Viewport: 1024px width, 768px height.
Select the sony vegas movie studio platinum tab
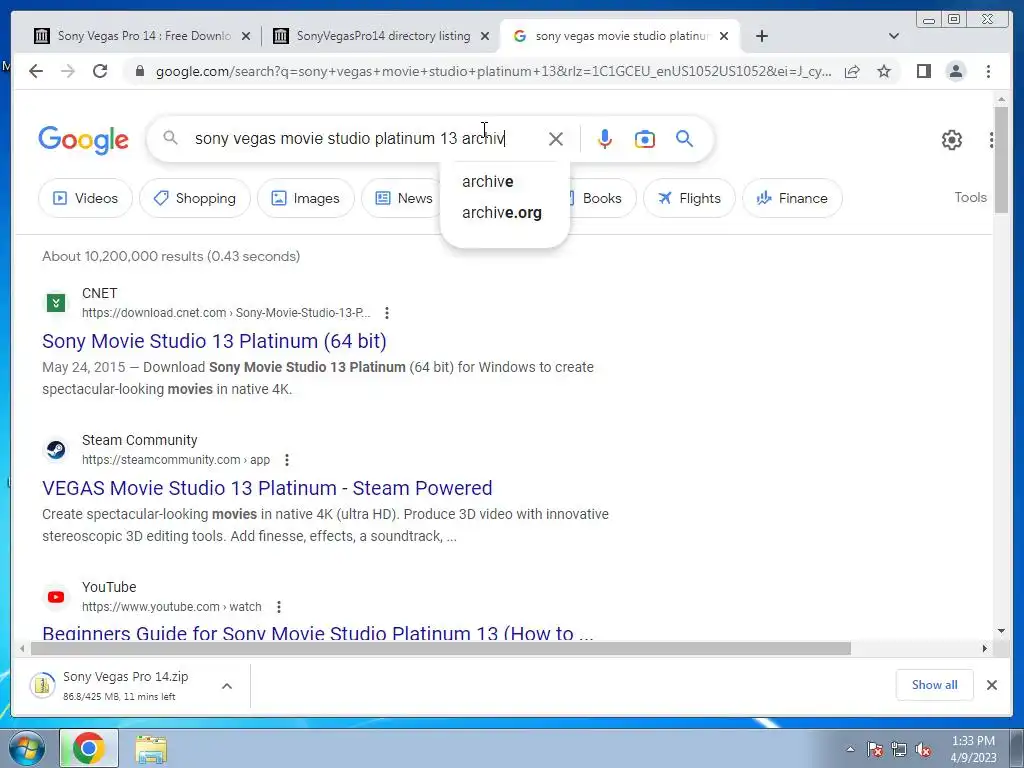(x=620, y=36)
